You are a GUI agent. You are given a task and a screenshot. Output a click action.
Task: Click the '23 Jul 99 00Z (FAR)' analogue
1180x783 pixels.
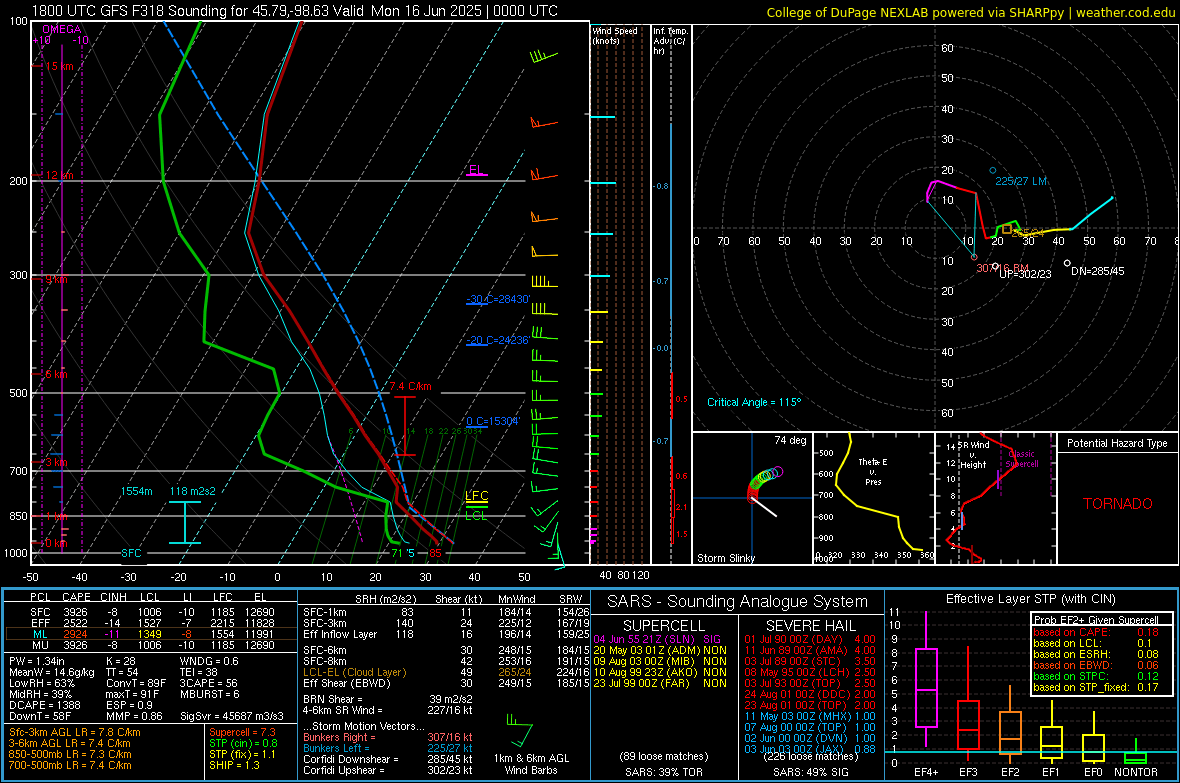click(x=660, y=683)
